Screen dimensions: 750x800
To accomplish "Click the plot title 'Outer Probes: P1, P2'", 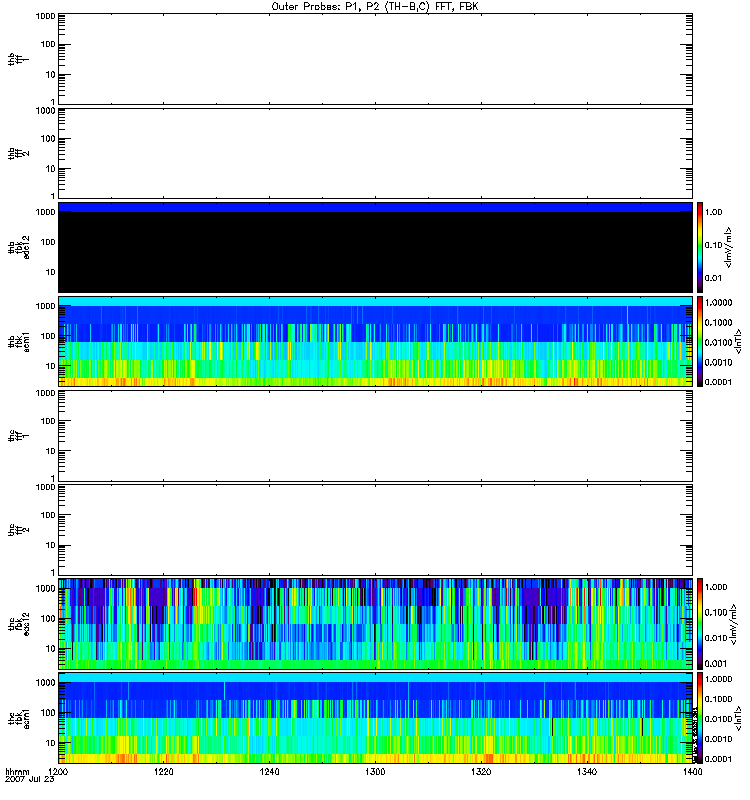I will (374, 6).
